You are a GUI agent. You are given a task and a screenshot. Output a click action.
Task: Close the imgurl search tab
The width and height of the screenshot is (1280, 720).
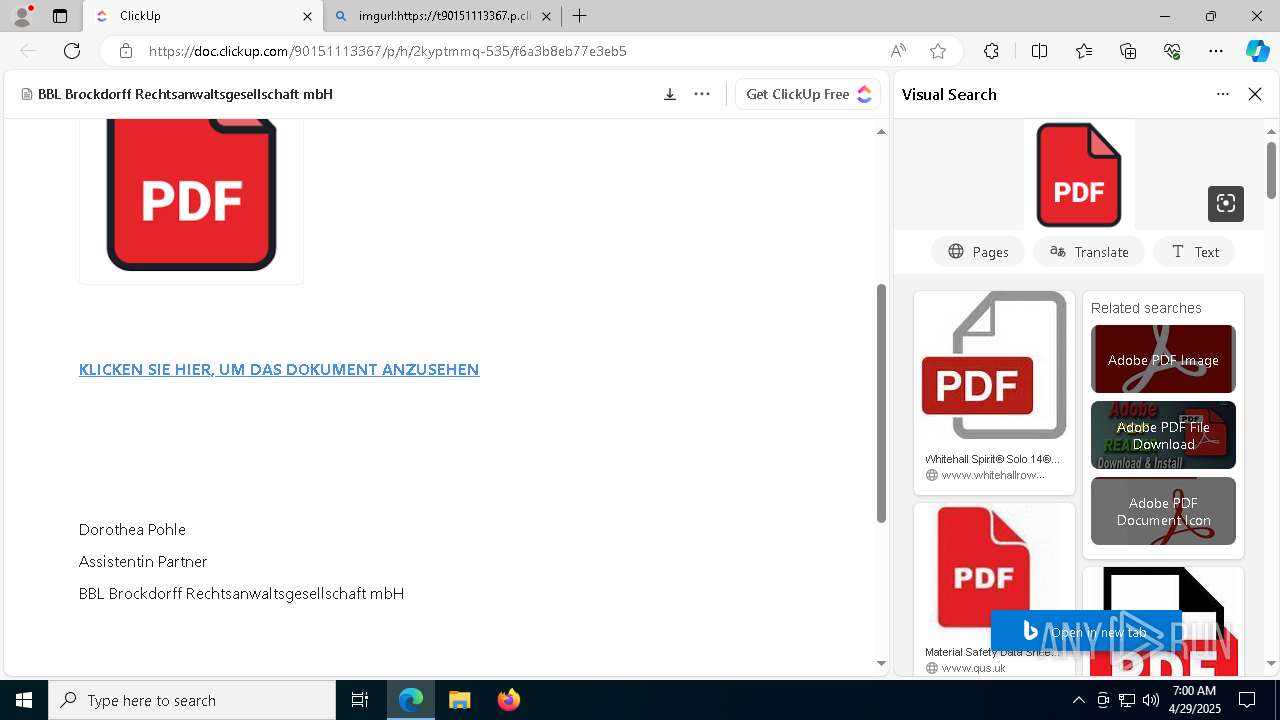[546, 16]
